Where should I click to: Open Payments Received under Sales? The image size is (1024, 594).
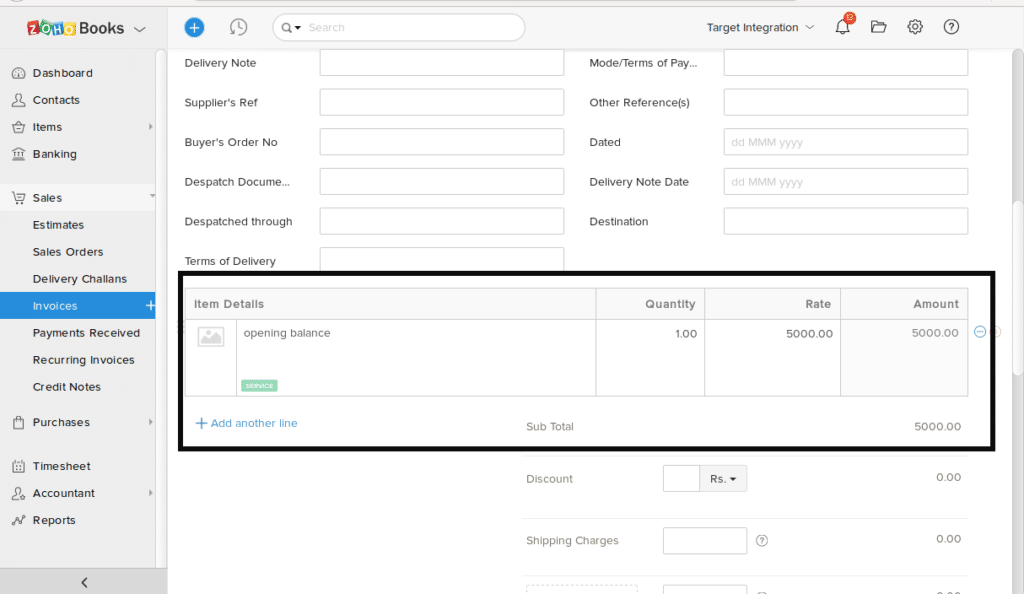86,333
